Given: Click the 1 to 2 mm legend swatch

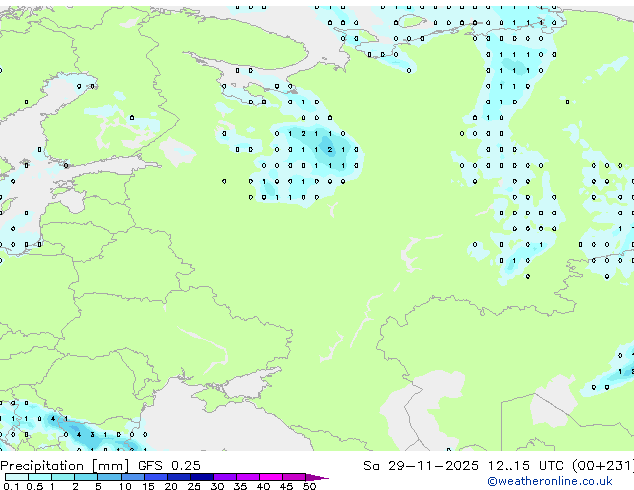Looking at the screenshot, I should pyautogui.click(x=63, y=477).
